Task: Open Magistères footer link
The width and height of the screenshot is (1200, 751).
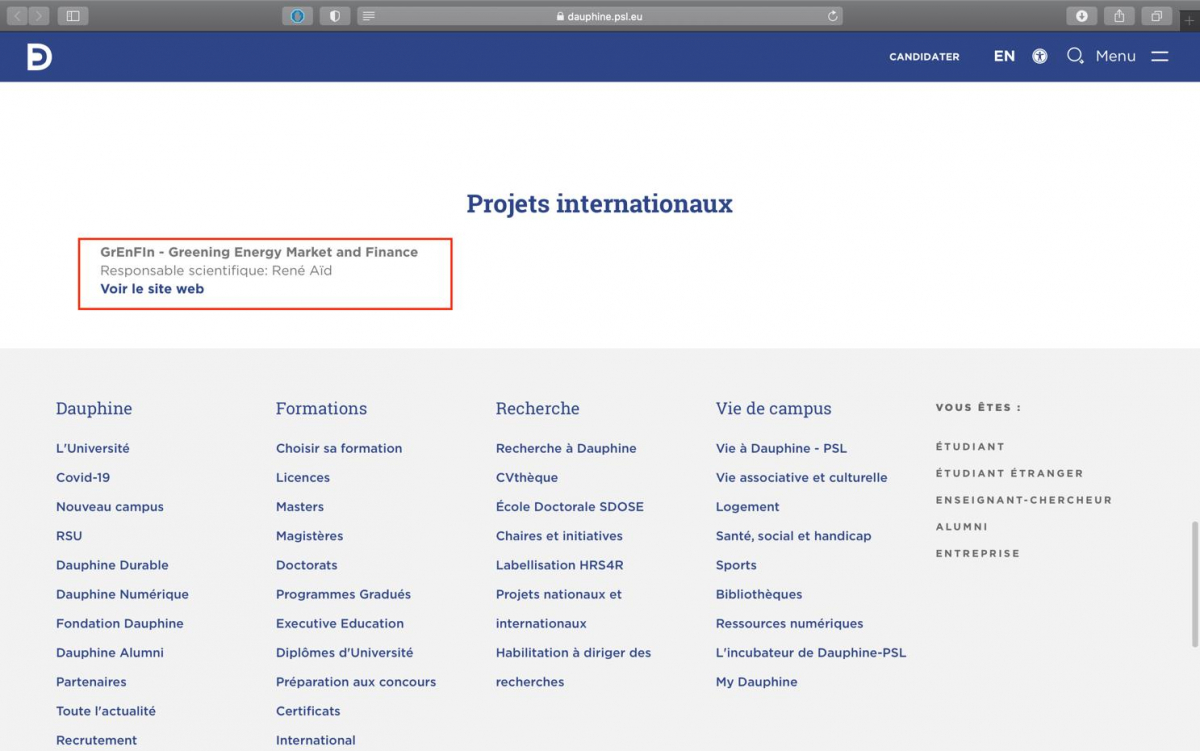Action: tap(309, 535)
